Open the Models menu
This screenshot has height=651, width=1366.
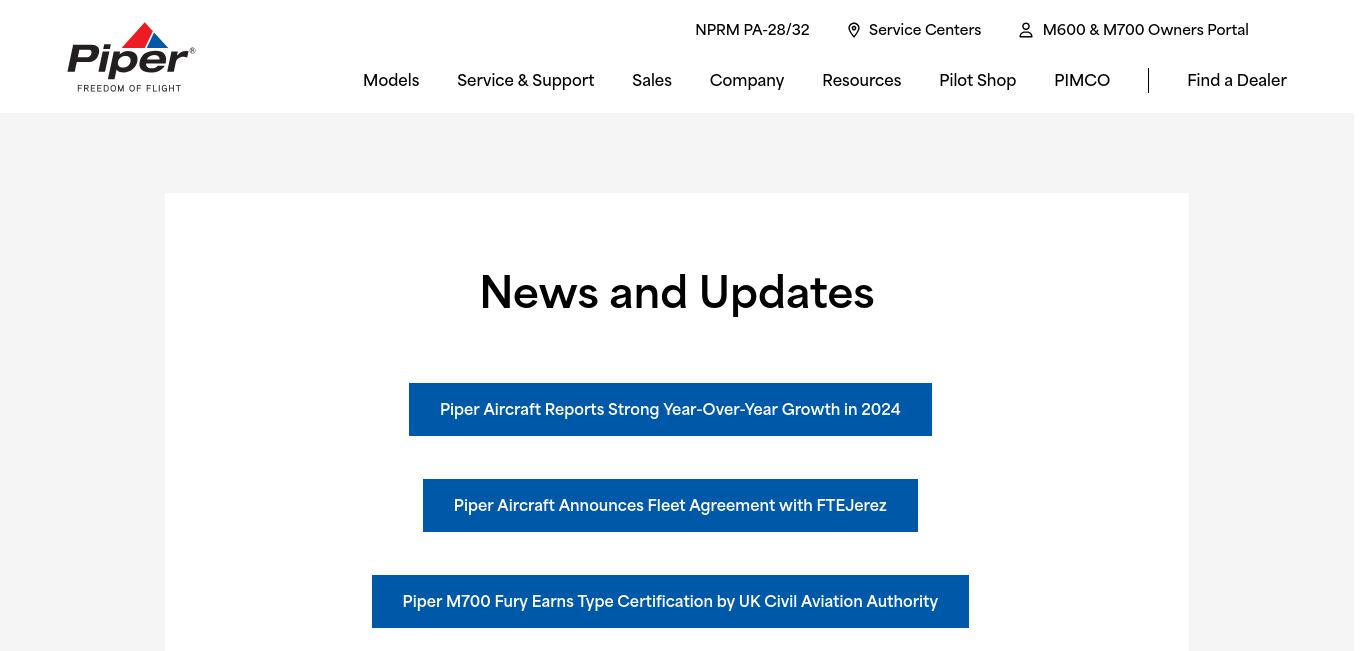pos(391,80)
